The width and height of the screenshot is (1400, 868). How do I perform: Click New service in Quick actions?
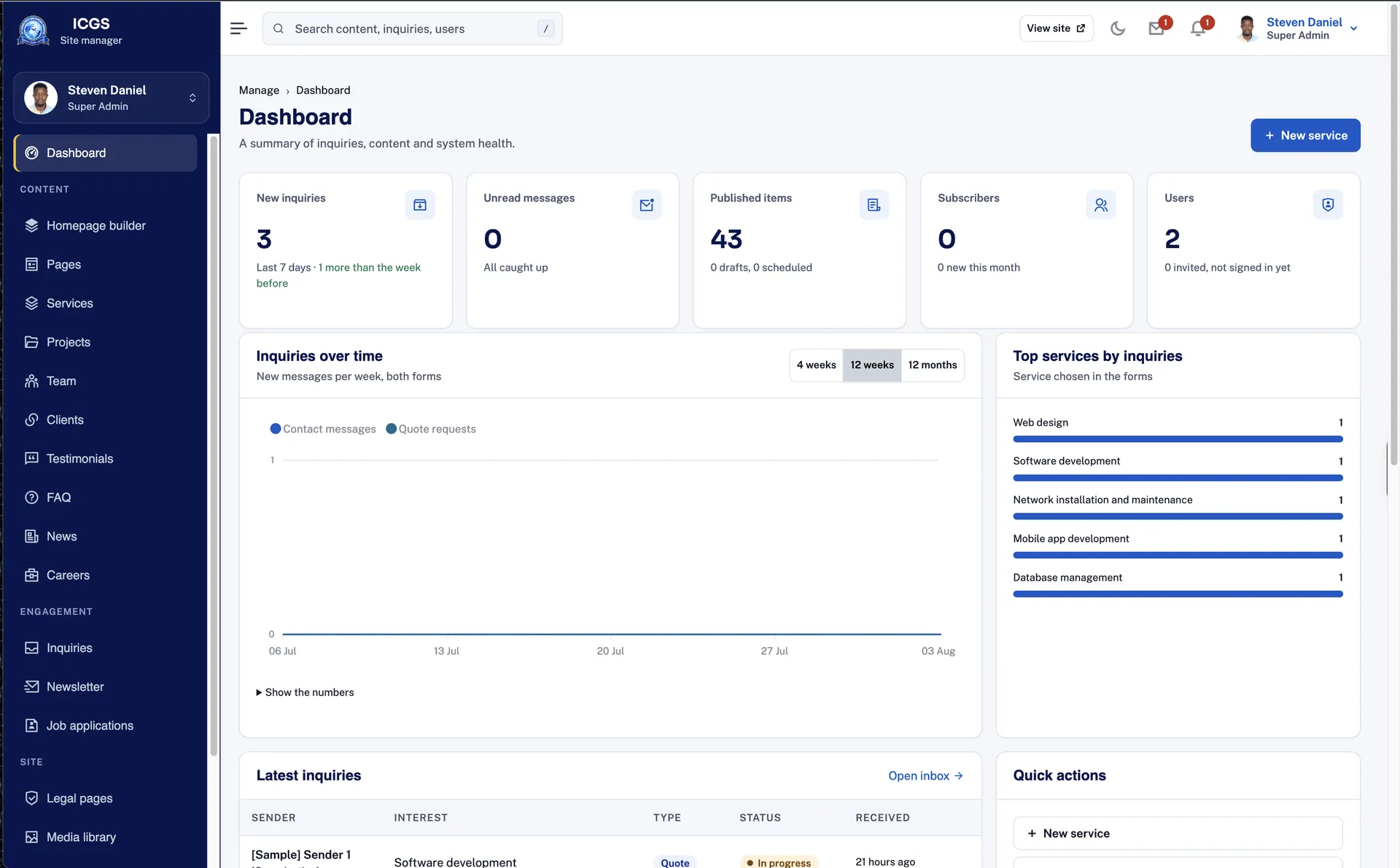(x=1178, y=833)
